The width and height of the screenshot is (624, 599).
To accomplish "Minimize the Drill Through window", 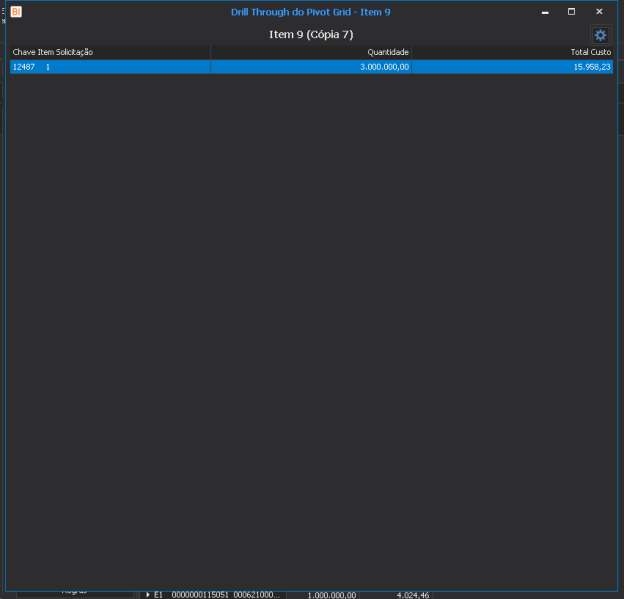I will pyautogui.click(x=545, y=12).
